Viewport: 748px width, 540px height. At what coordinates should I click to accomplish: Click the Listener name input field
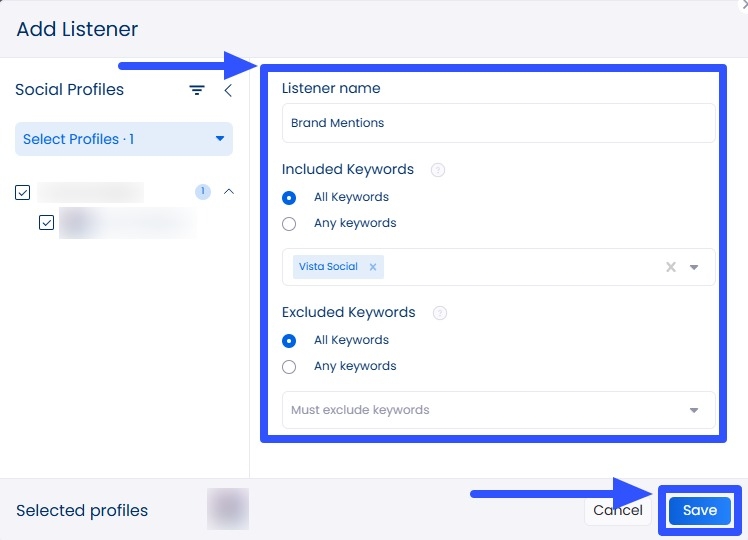pyautogui.click(x=498, y=123)
